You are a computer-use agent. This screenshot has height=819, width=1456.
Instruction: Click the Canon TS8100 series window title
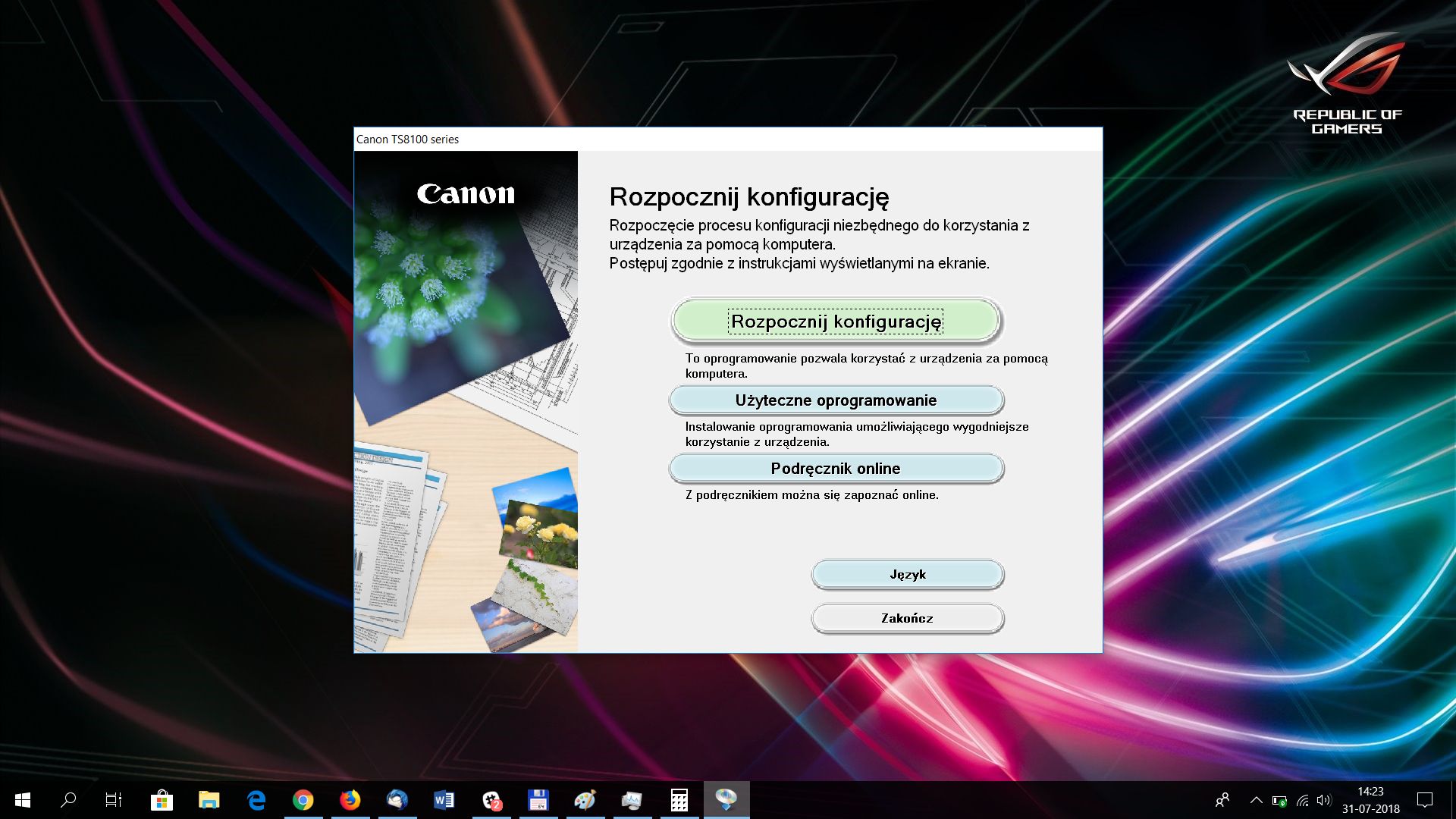407,139
